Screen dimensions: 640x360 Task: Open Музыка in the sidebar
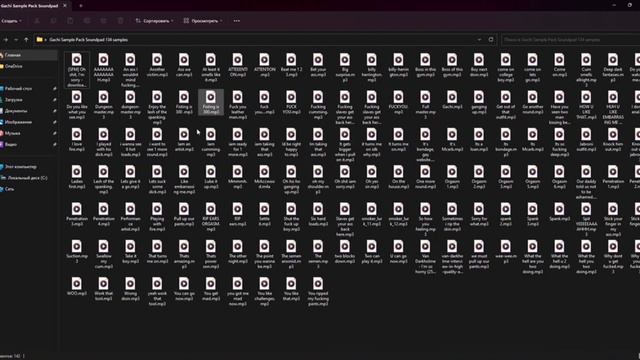[x=29, y=133]
